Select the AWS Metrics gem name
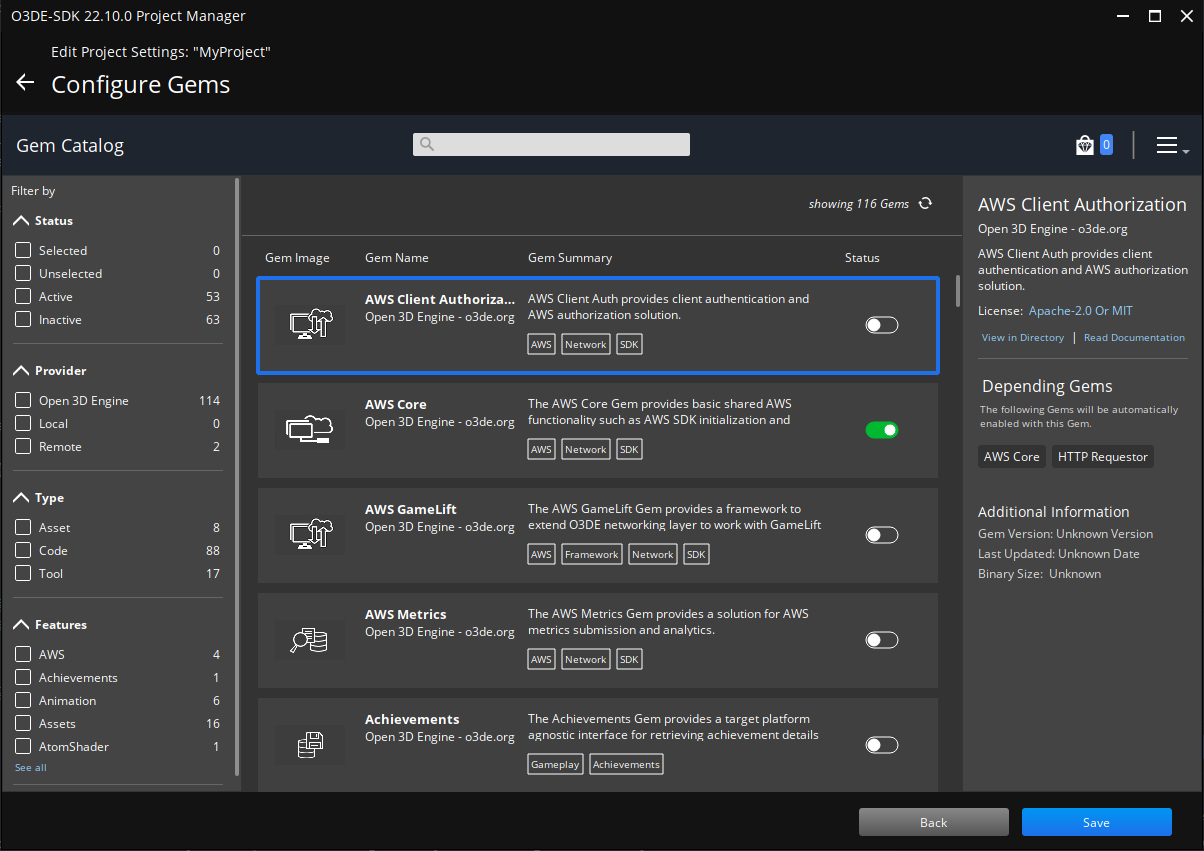This screenshot has height=851, width=1204. (406, 614)
